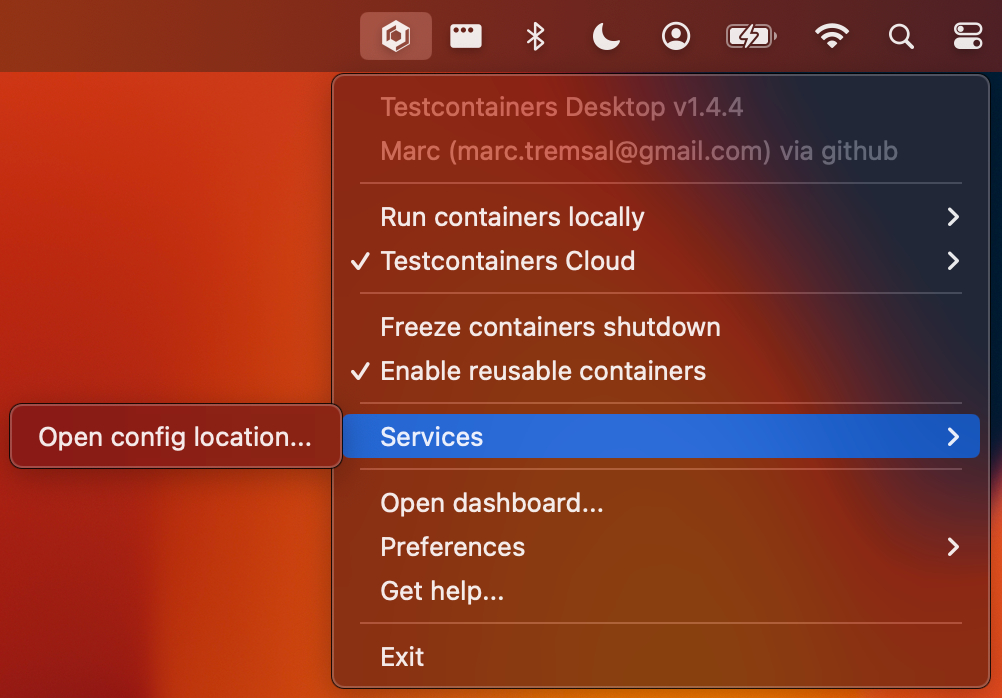1002x698 pixels.
Task: Click the Testcontainers Desktop menu bar icon
Action: tap(396, 36)
